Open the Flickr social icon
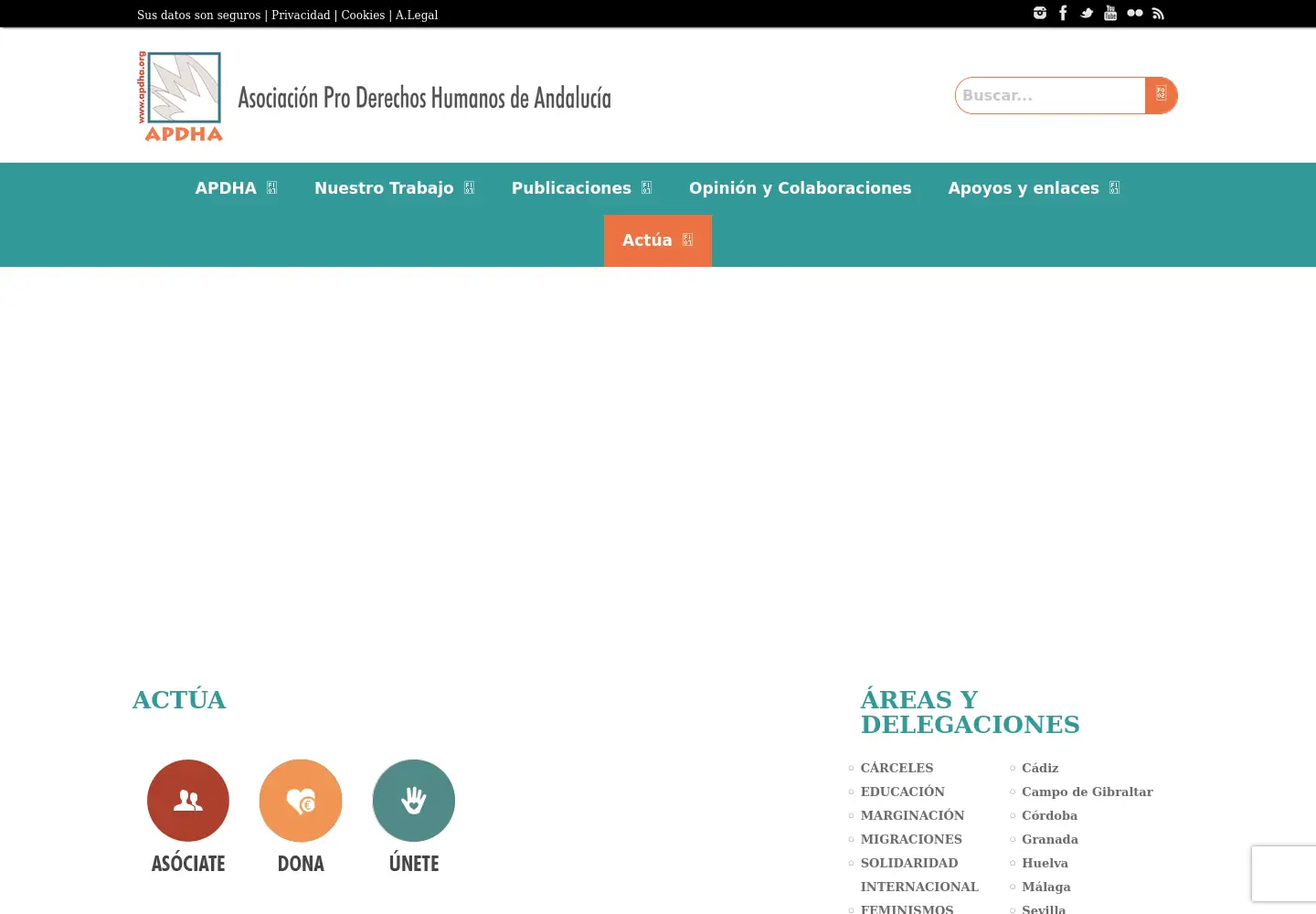1316x914 pixels. (x=1135, y=13)
